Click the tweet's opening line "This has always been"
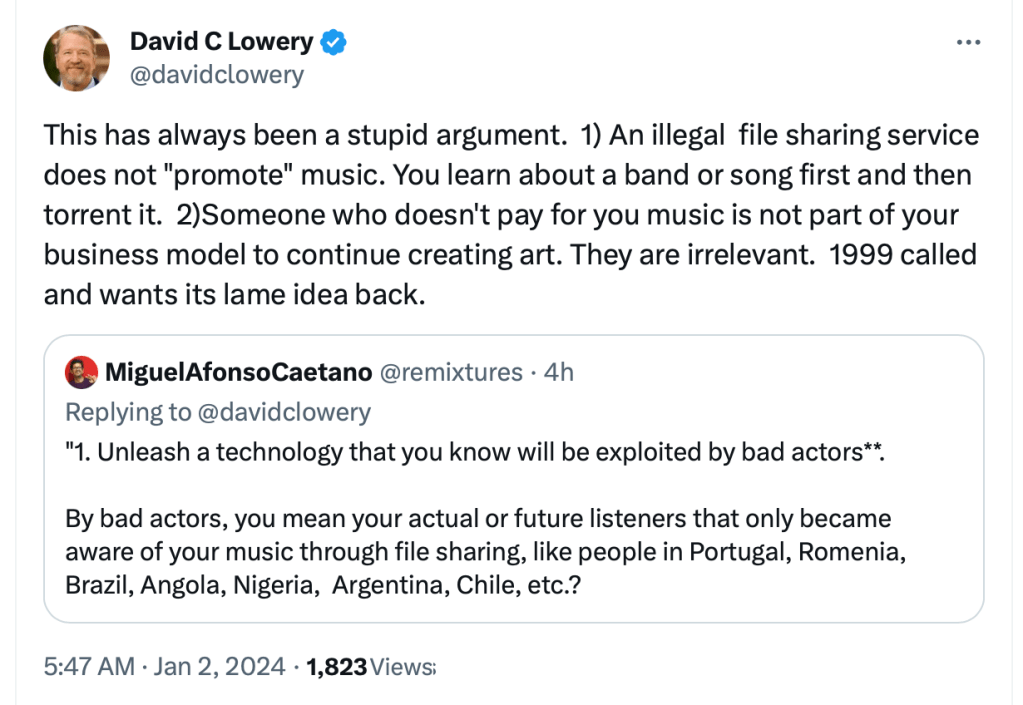This screenshot has height=705, width=1023. (x=300, y=134)
